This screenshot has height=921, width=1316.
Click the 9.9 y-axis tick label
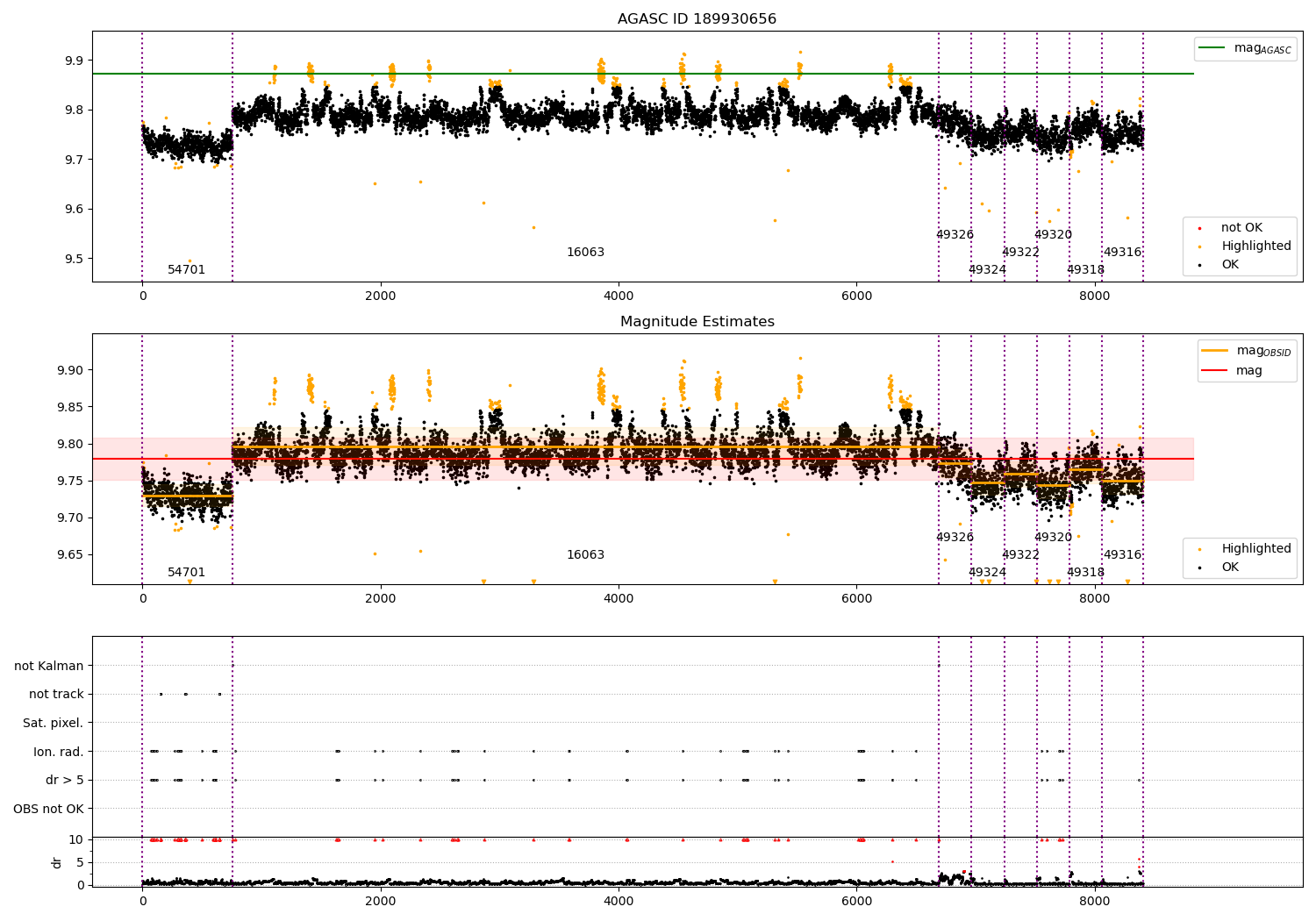click(x=74, y=61)
